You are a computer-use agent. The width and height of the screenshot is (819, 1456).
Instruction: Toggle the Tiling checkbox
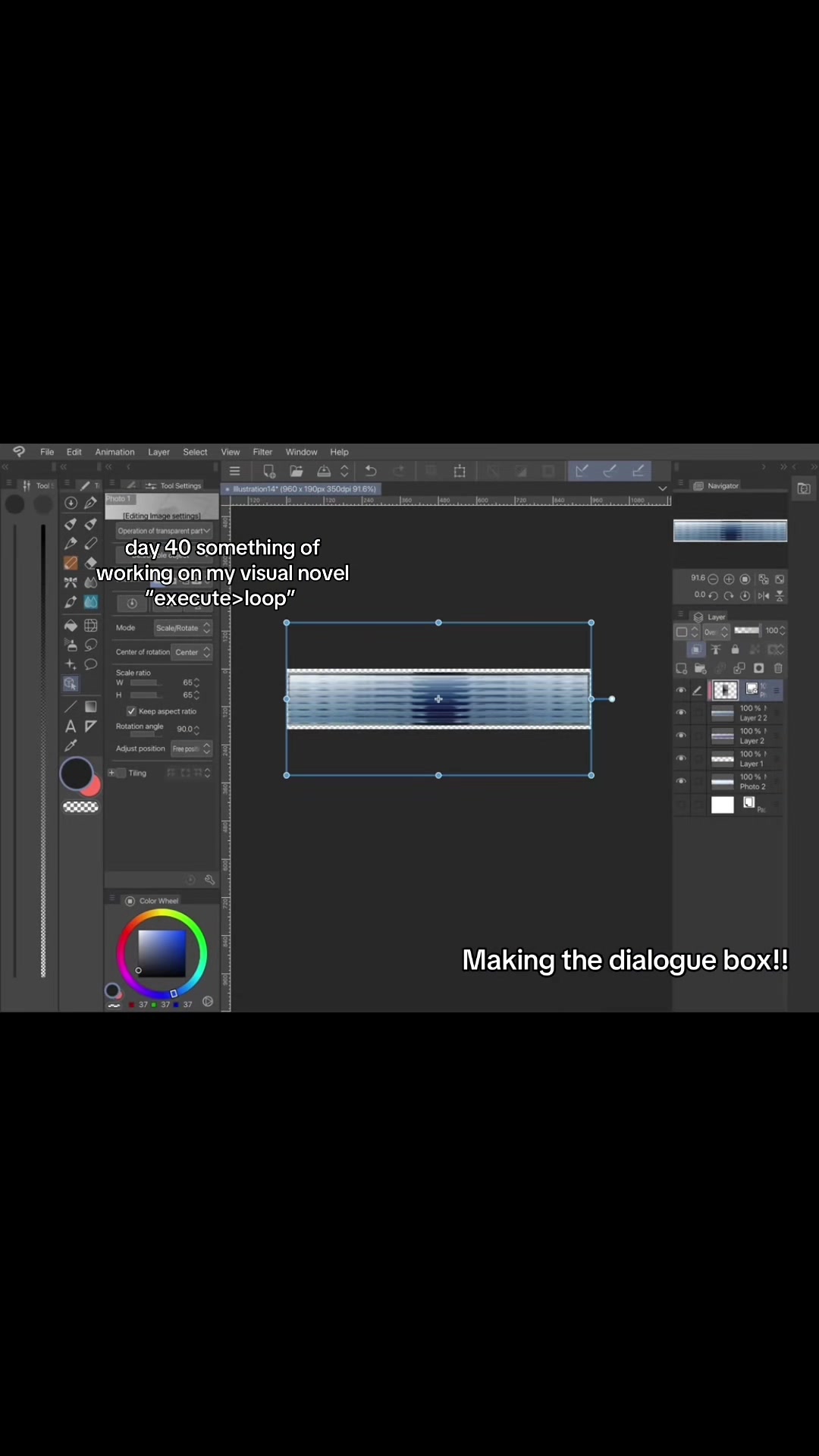click(x=121, y=773)
